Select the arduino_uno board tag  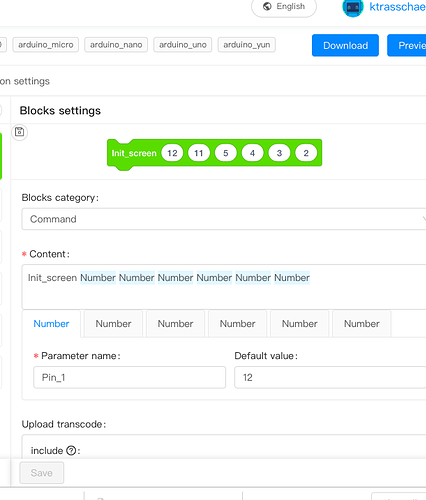point(183,45)
